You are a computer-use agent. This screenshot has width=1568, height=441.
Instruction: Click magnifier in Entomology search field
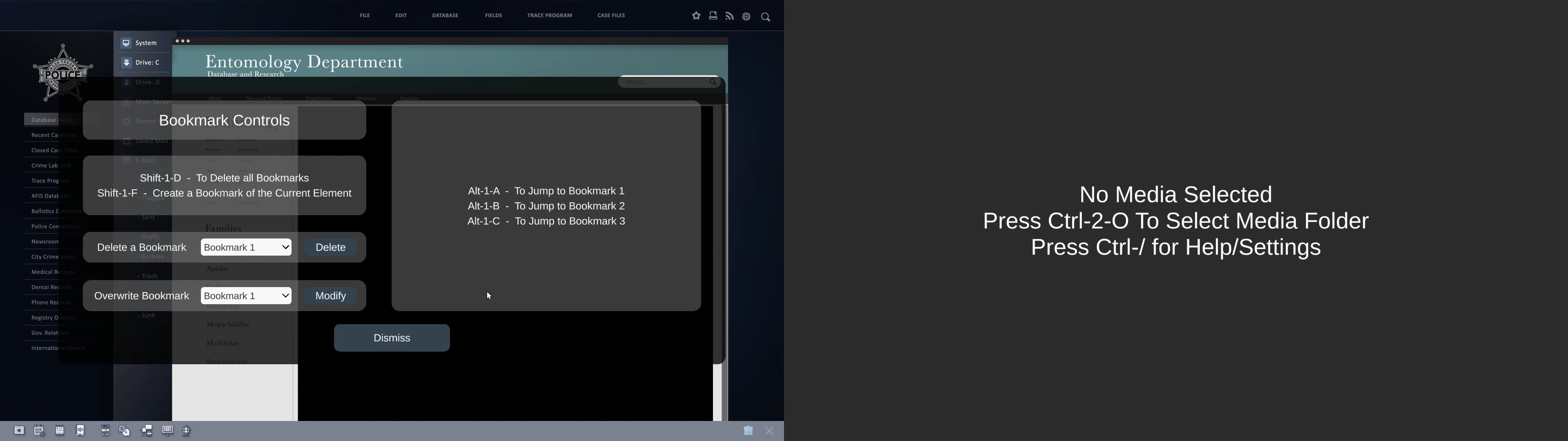pyautogui.click(x=713, y=82)
